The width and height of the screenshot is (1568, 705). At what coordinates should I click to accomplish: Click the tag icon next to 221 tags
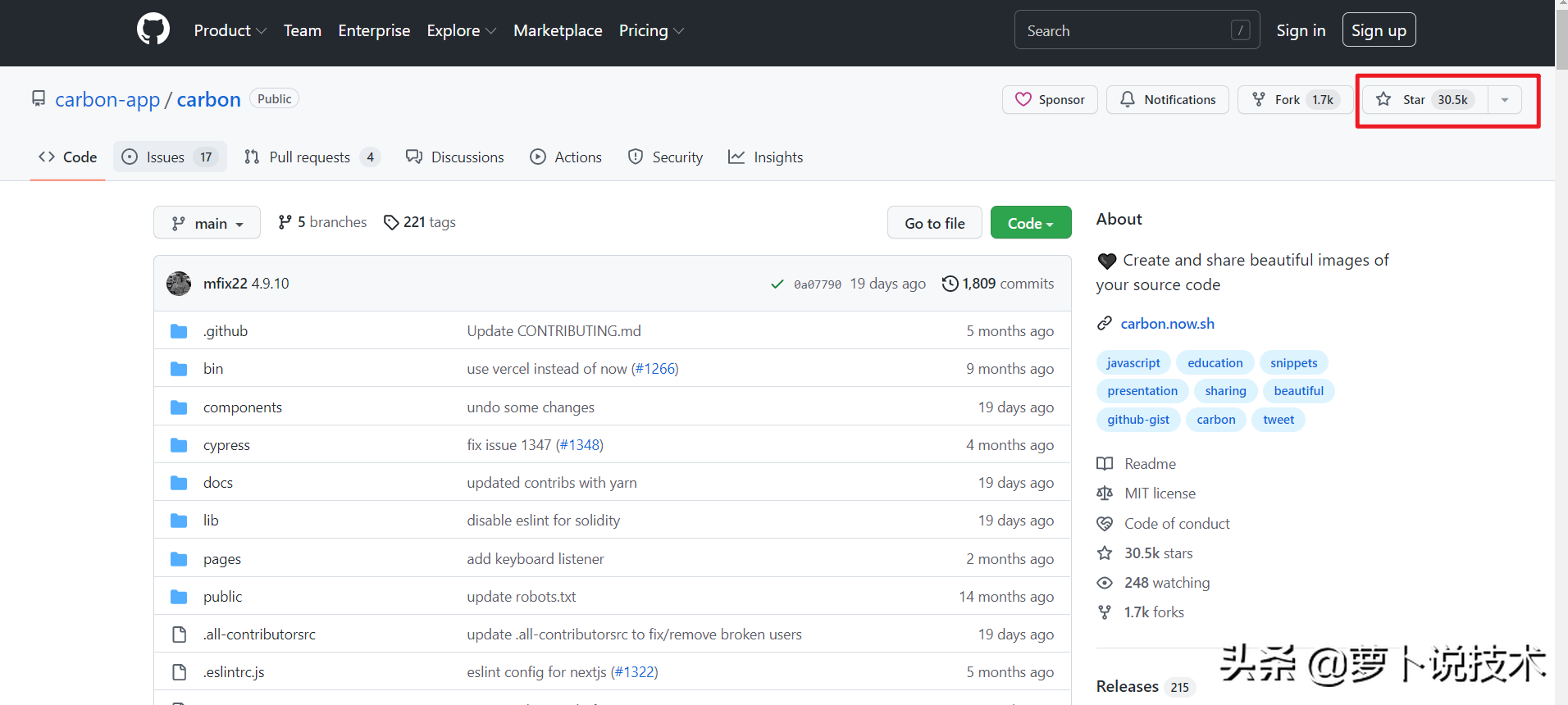(x=391, y=222)
